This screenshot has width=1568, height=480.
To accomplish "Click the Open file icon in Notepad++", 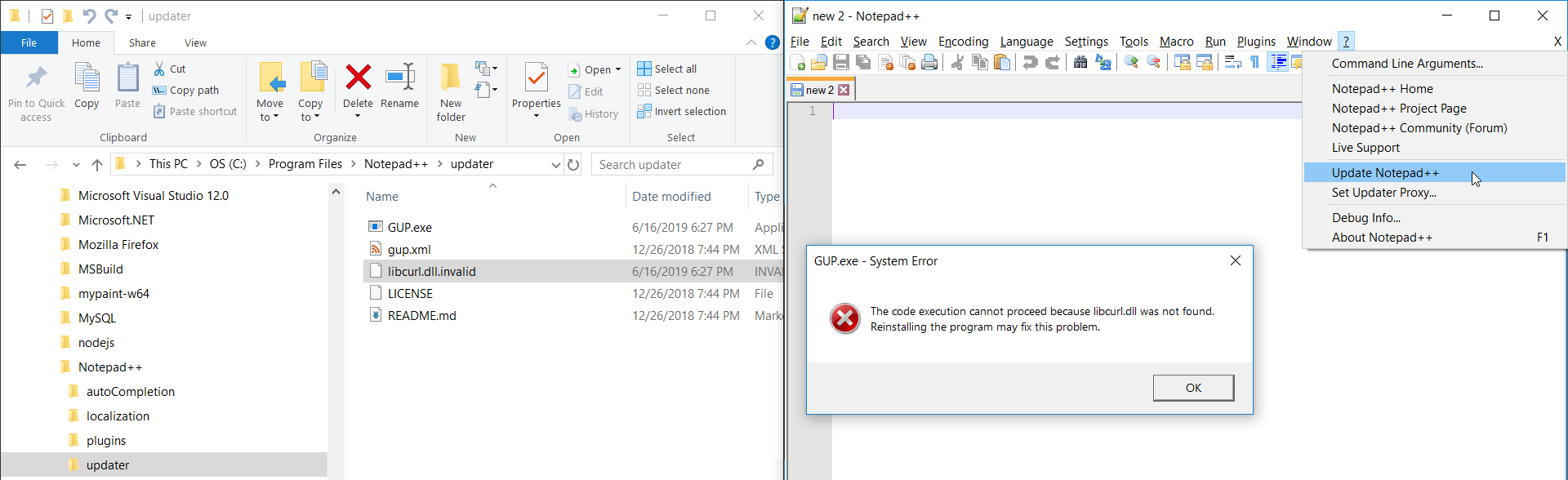I will pos(819,62).
